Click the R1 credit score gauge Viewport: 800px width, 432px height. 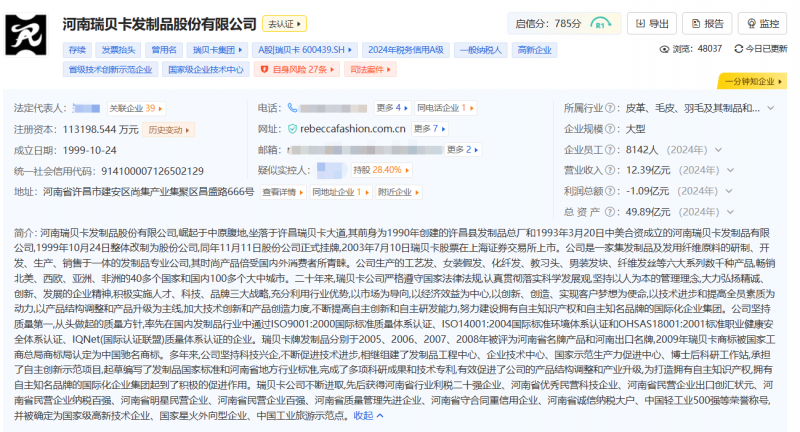pos(601,23)
